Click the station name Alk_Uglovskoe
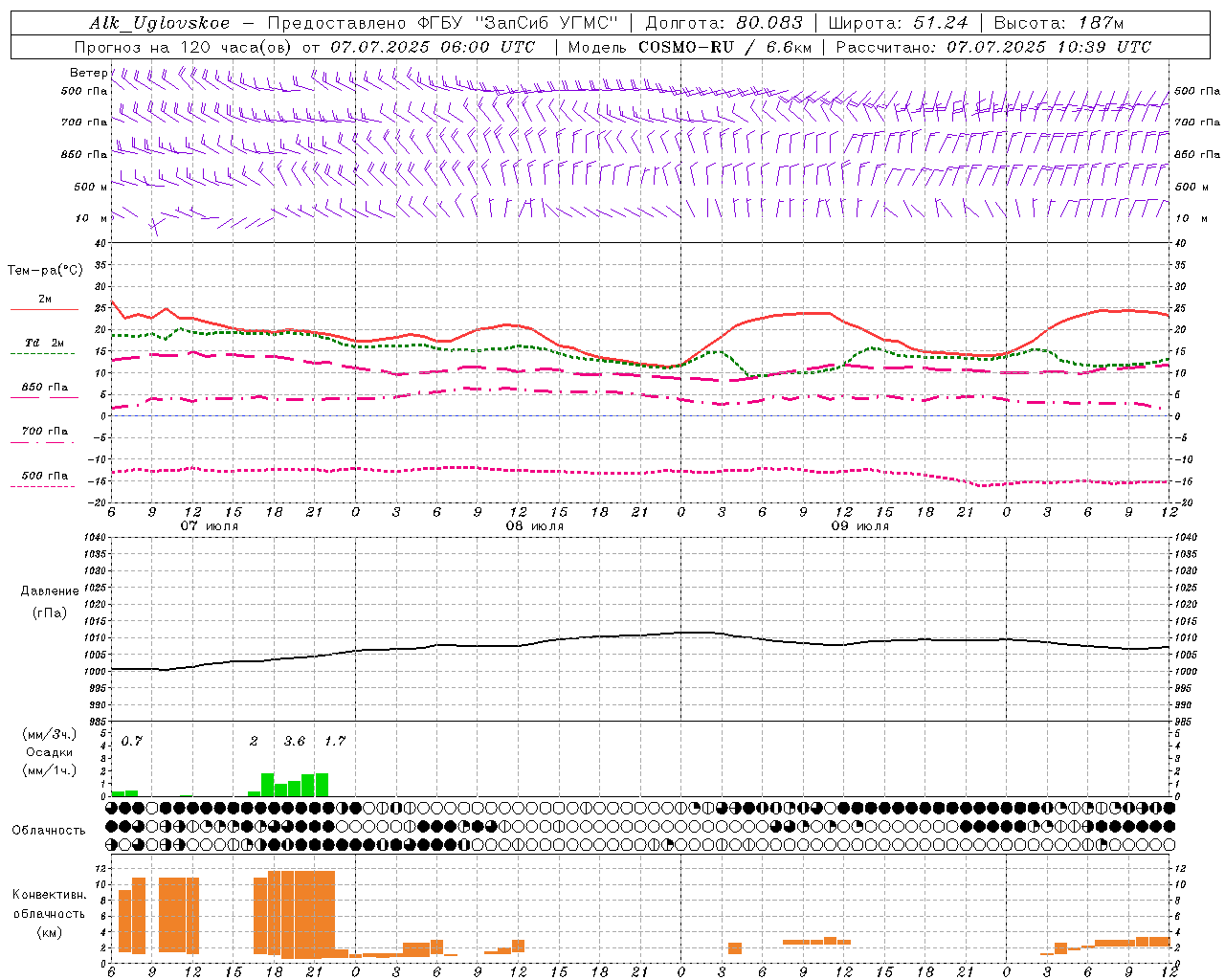 pyautogui.click(x=160, y=23)
